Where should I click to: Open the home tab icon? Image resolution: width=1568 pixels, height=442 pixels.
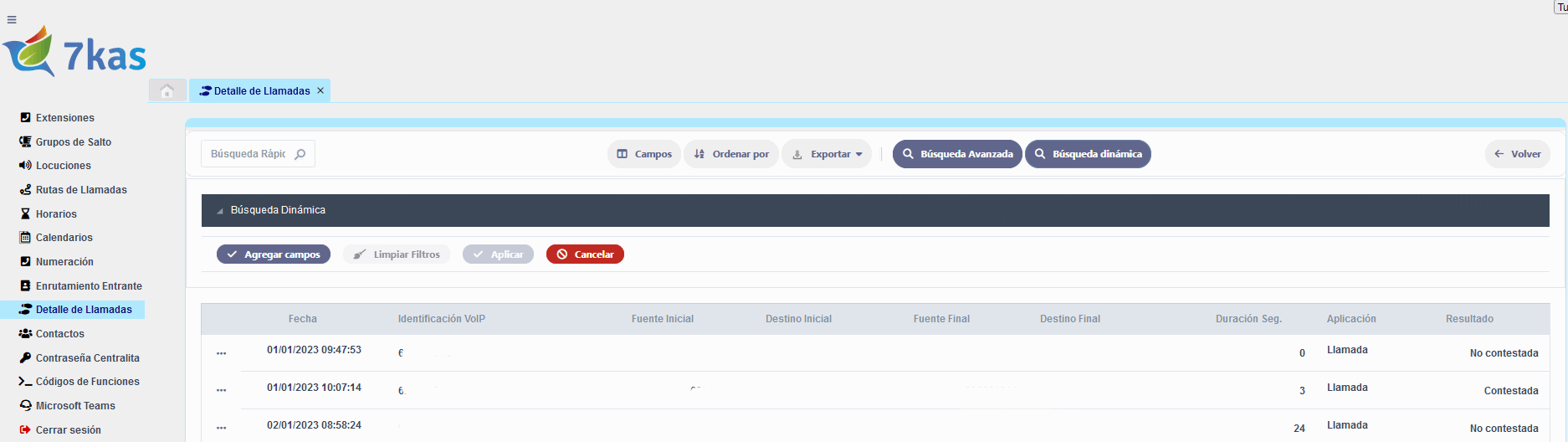pos(167,90)
